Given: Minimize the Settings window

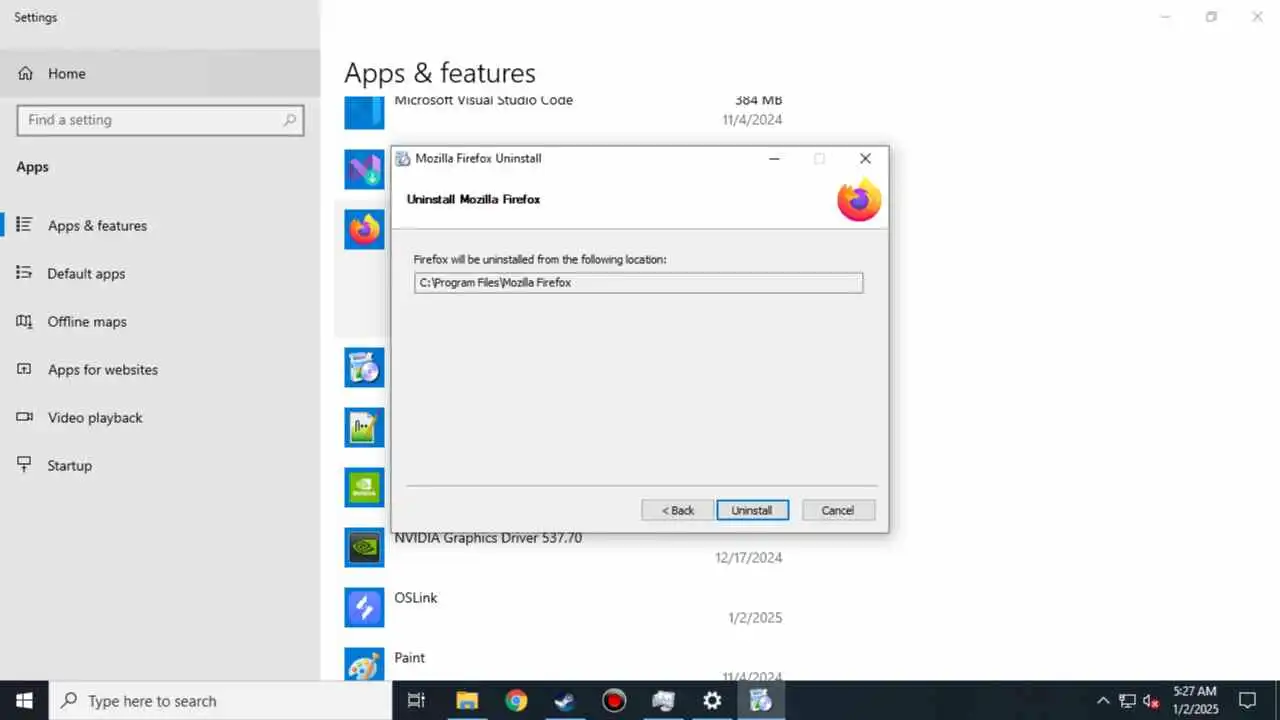Looking at the screenshot, I should point(1165,17).
